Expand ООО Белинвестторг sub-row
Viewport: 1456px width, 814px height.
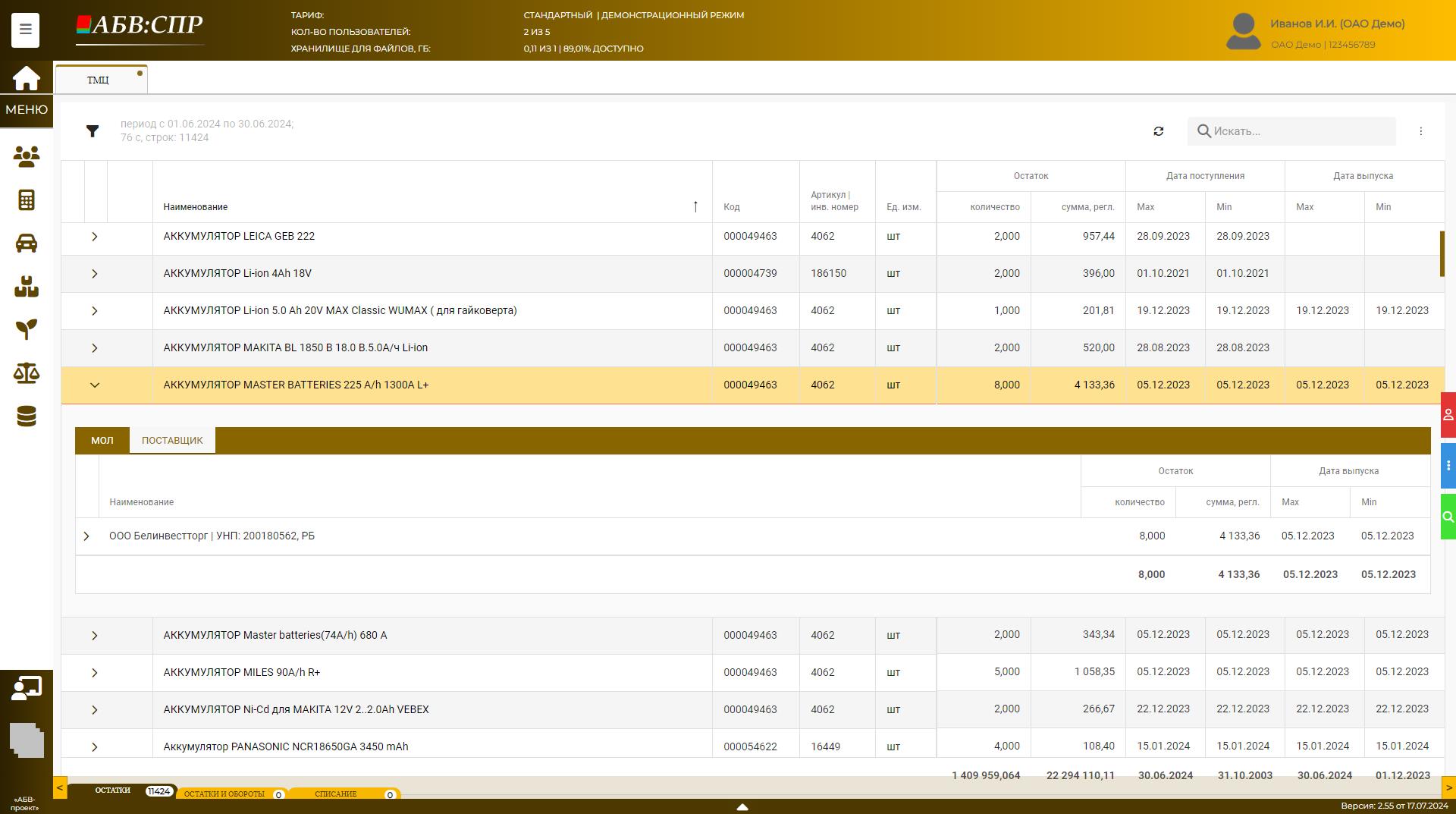(x=86, y=536)
